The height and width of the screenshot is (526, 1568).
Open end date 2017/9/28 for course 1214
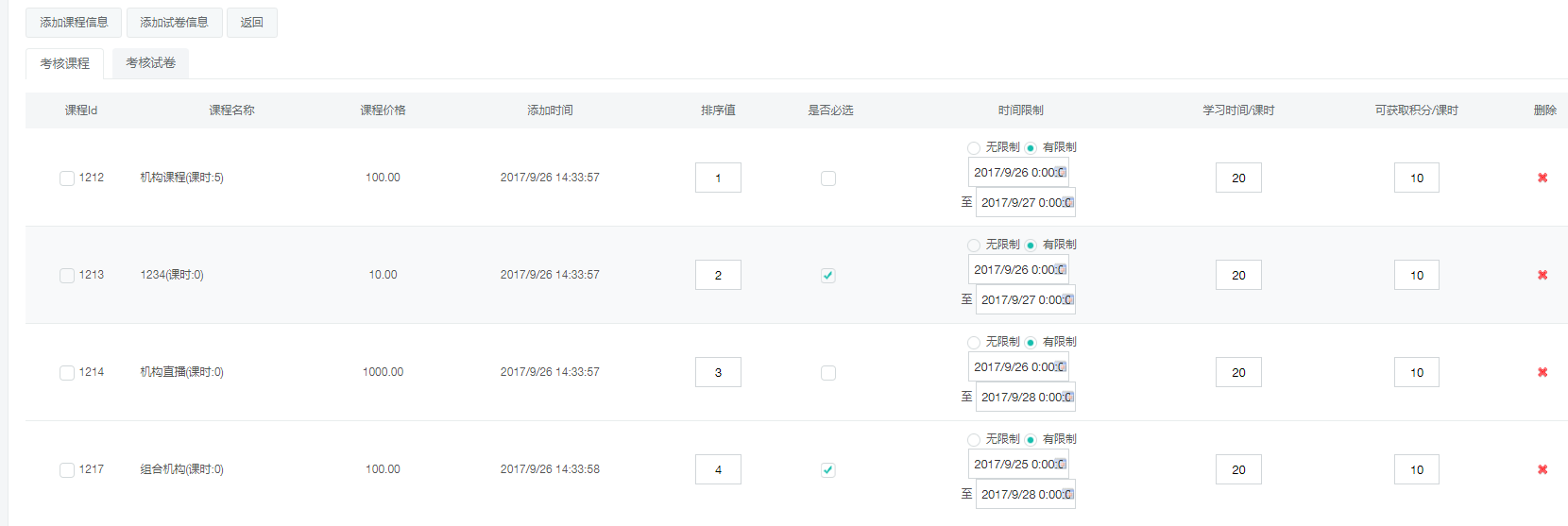click(1024, 398)
